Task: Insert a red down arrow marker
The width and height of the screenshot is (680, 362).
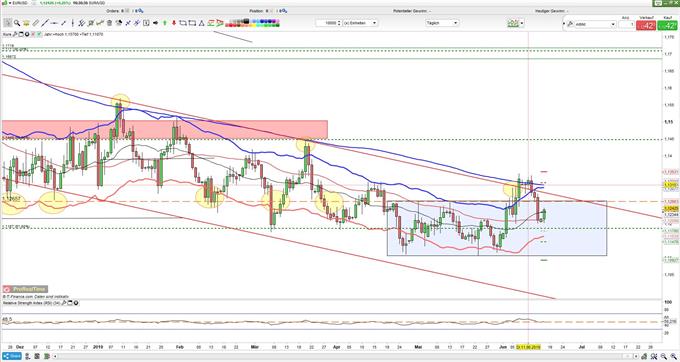Action: coord(174,23)
